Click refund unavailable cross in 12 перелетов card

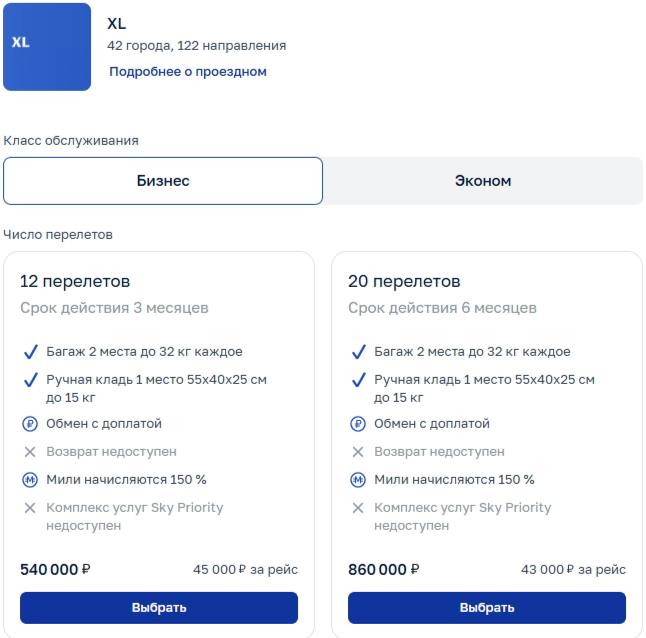click(30, 452)
